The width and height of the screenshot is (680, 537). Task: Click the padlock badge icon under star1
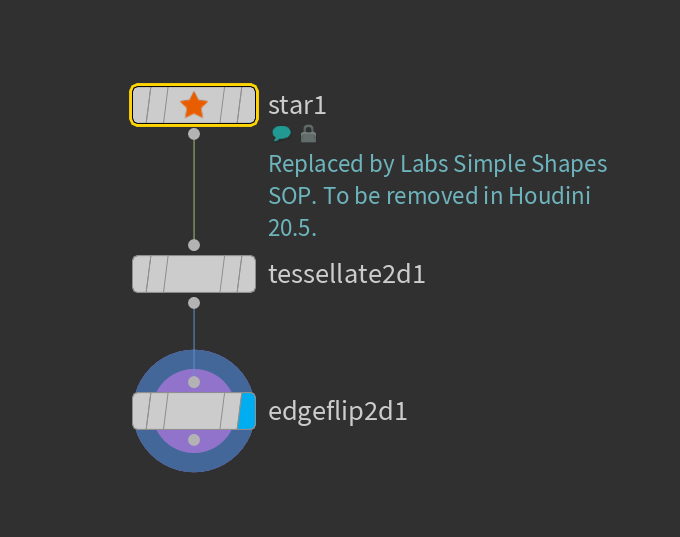click(x=309, y=133)
